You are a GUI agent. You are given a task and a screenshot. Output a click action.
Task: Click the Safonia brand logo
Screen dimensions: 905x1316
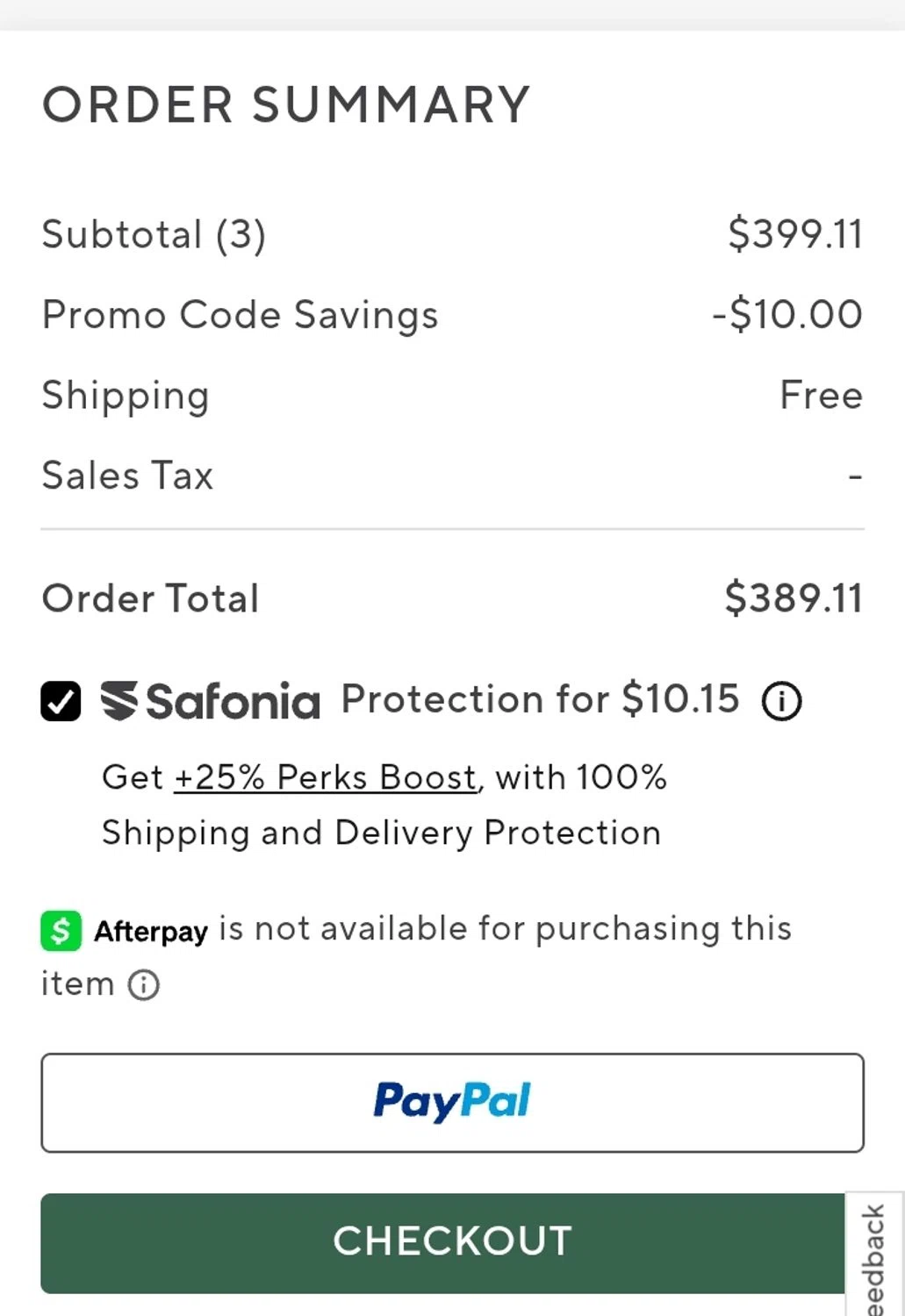[x=211, y=701]
